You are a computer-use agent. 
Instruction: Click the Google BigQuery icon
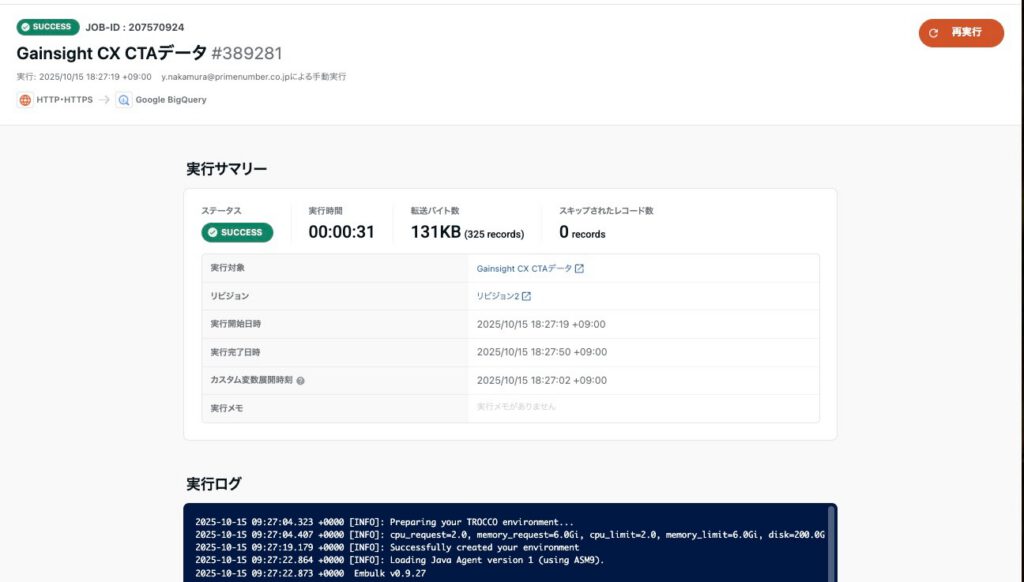click(123, 100)
